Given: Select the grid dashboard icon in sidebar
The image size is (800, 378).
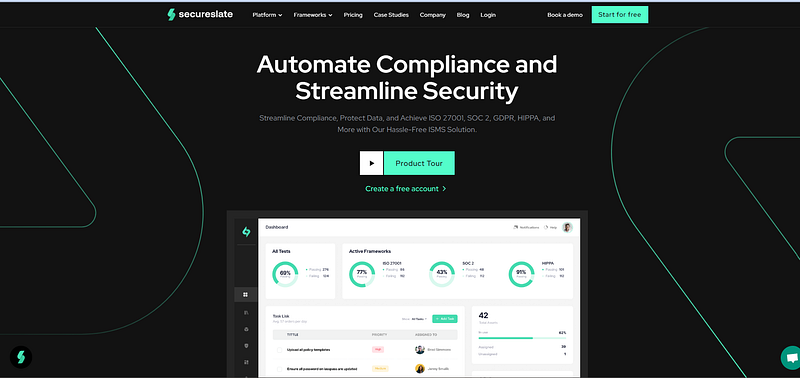Looking at the screenshot, I should (x=245, y=294).
